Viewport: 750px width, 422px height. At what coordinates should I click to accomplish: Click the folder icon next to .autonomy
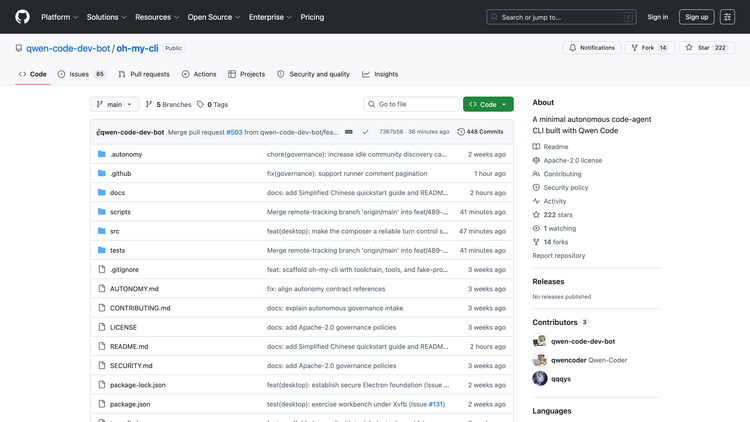click(x=101, y=154)
